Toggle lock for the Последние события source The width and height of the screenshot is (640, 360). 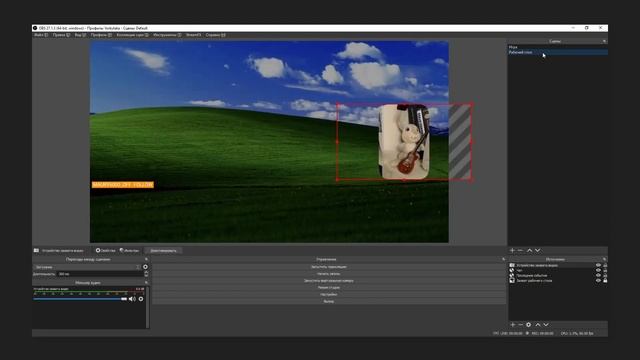605,276
